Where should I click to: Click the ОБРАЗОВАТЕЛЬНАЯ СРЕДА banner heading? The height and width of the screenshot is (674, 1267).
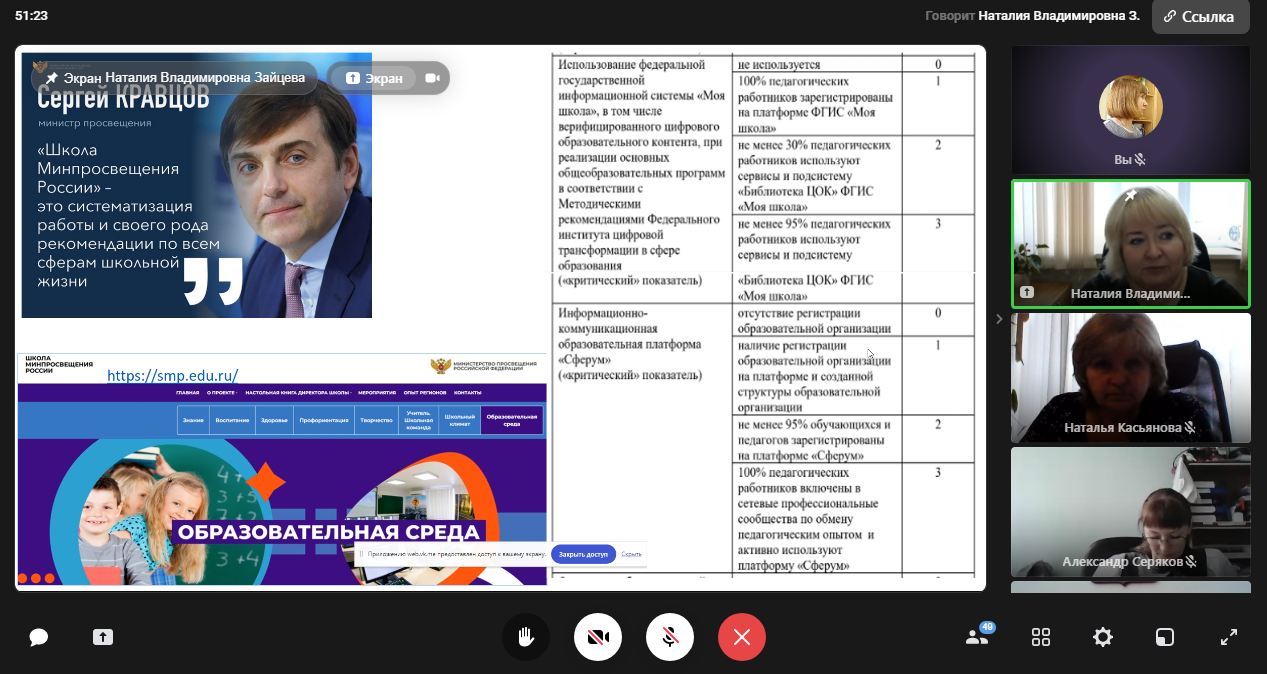[x=329, y=532]
